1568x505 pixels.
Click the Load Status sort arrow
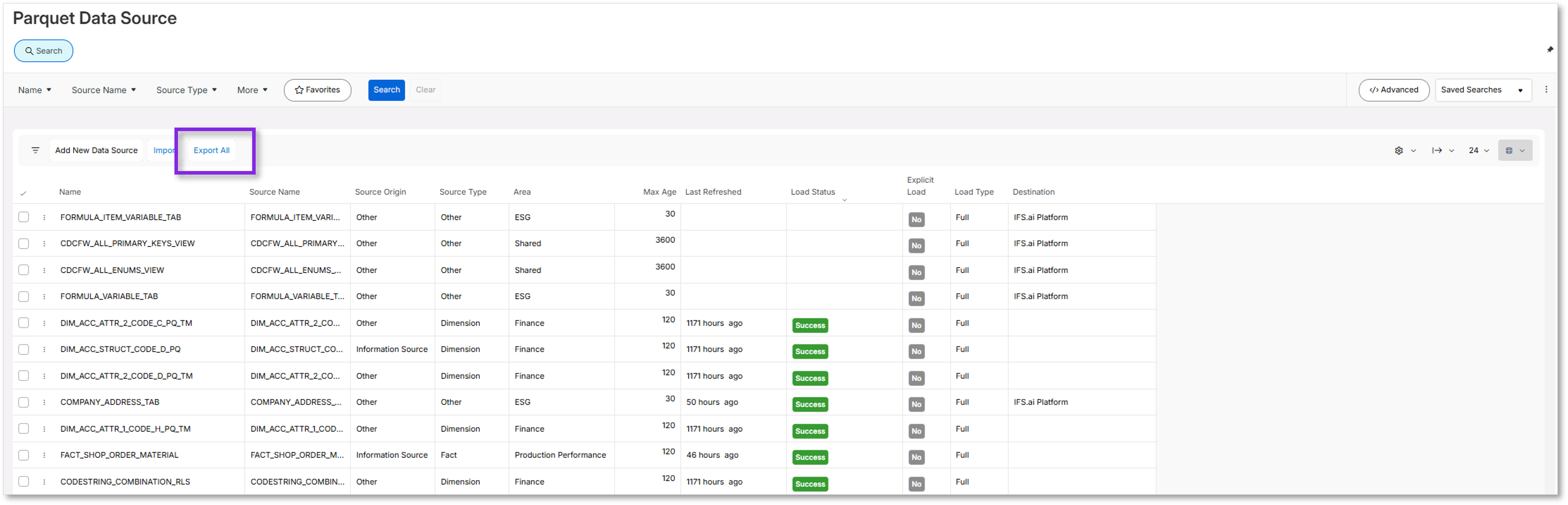[x=844, y=200]
